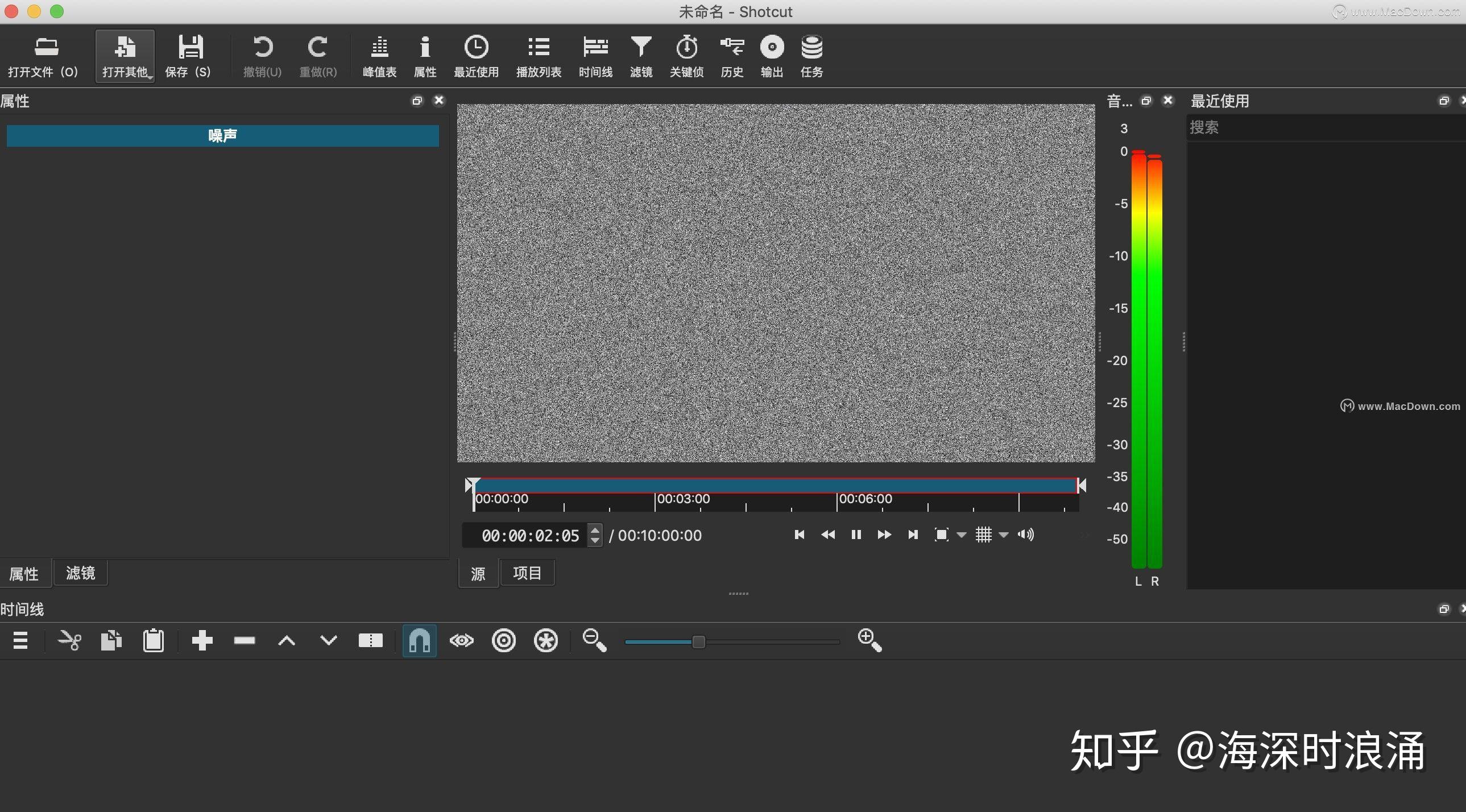This screenshot has width=1466, height=812.
Task: Switch to the 属性 bottom tab
Action: click(24, 574)
